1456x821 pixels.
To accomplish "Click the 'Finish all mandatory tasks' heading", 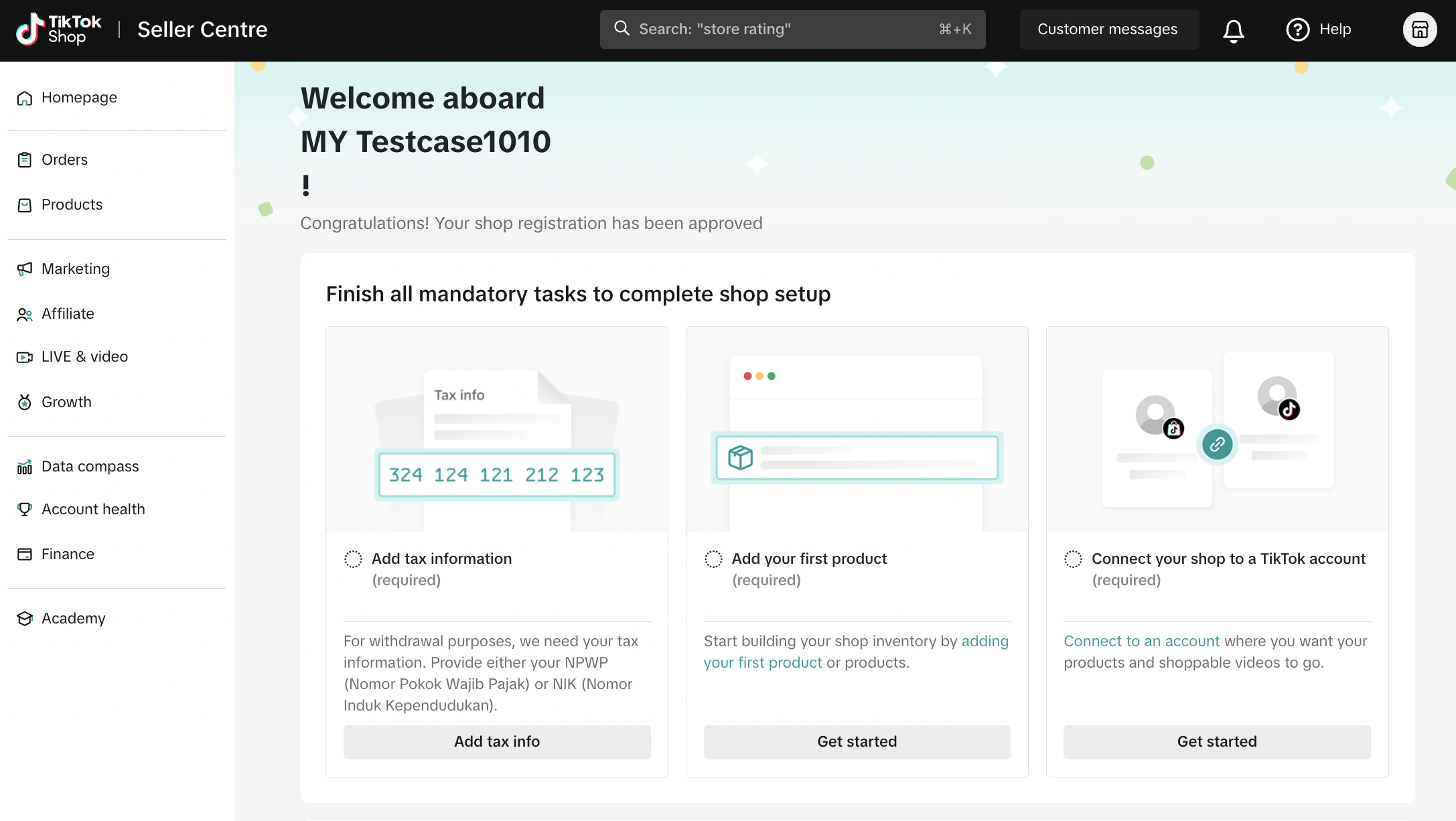I will [x=578, y=295].
